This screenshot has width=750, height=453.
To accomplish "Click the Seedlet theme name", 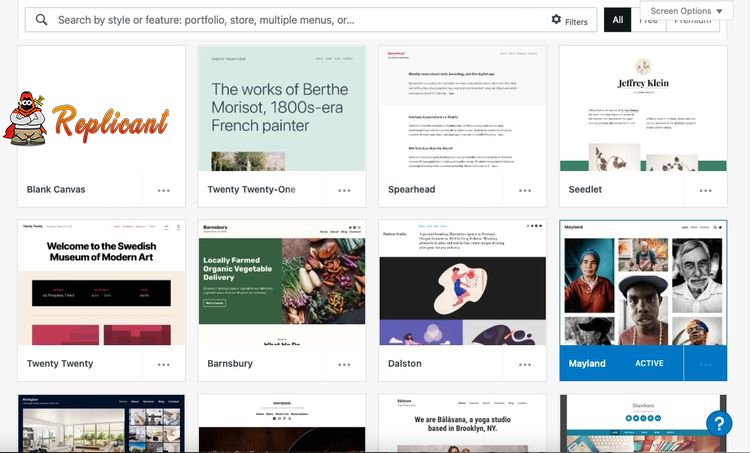I will point(585,189).
